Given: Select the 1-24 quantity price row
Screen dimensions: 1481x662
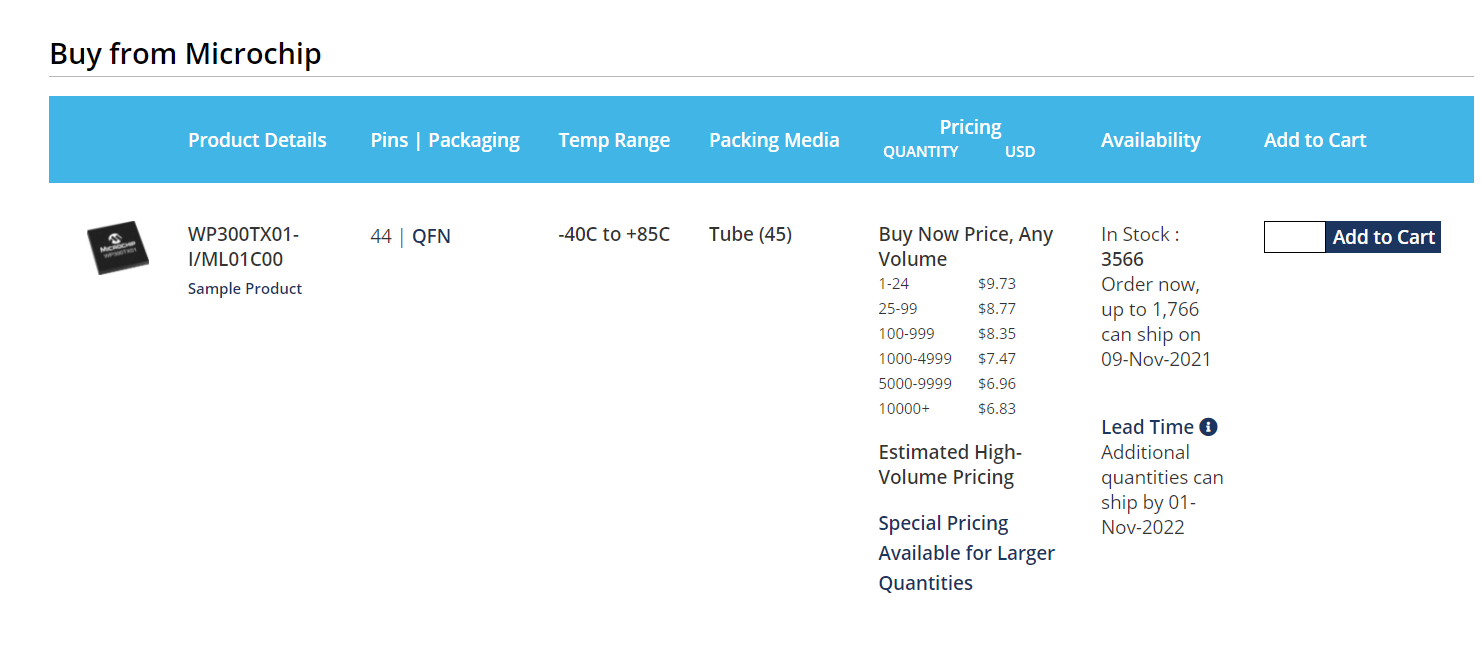Looking at the screenshot, I should coord(947,284).
